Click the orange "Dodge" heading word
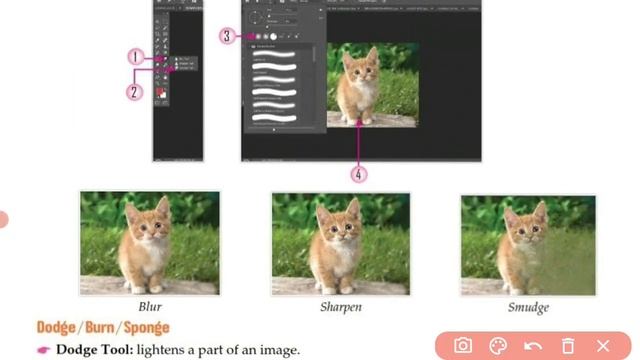Image resolution: width=640 pixels, height=360 pixels. tap(56, 327)
